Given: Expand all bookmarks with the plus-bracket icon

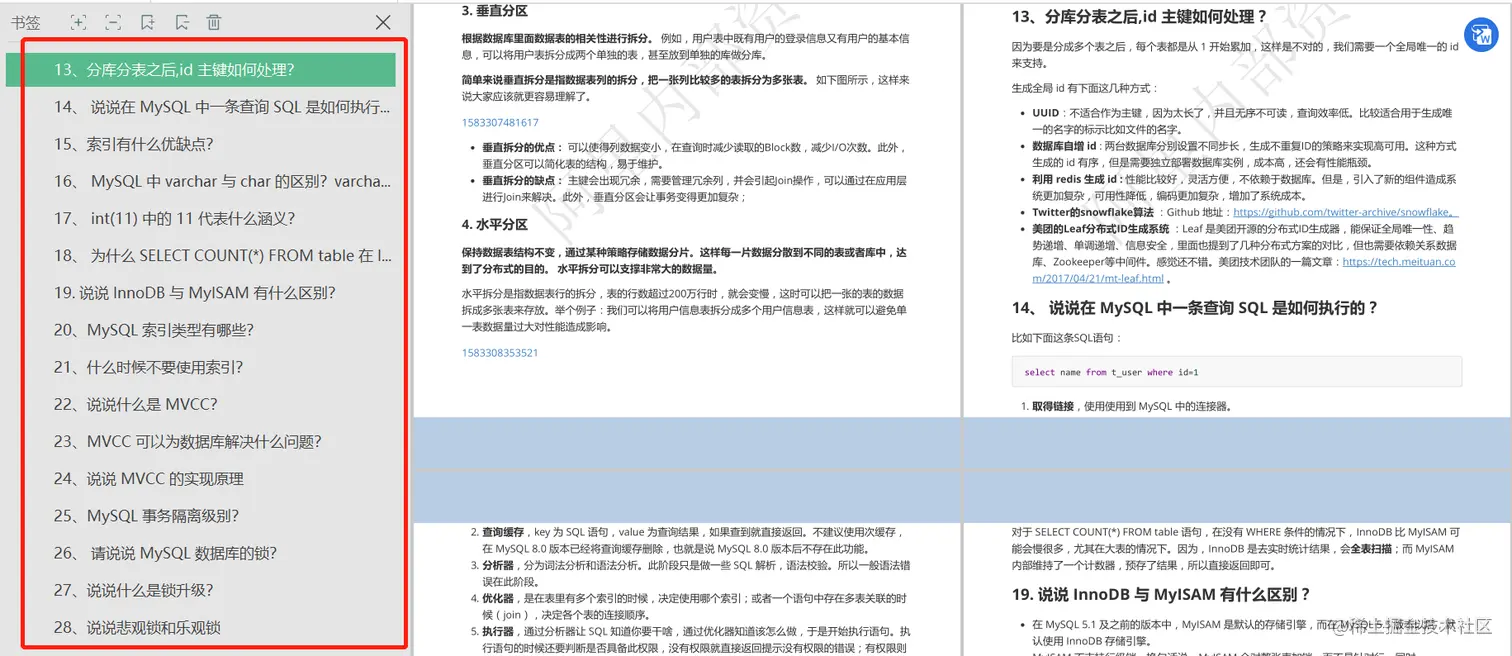Looking at the screenshot, I should [x=79, y=22].
